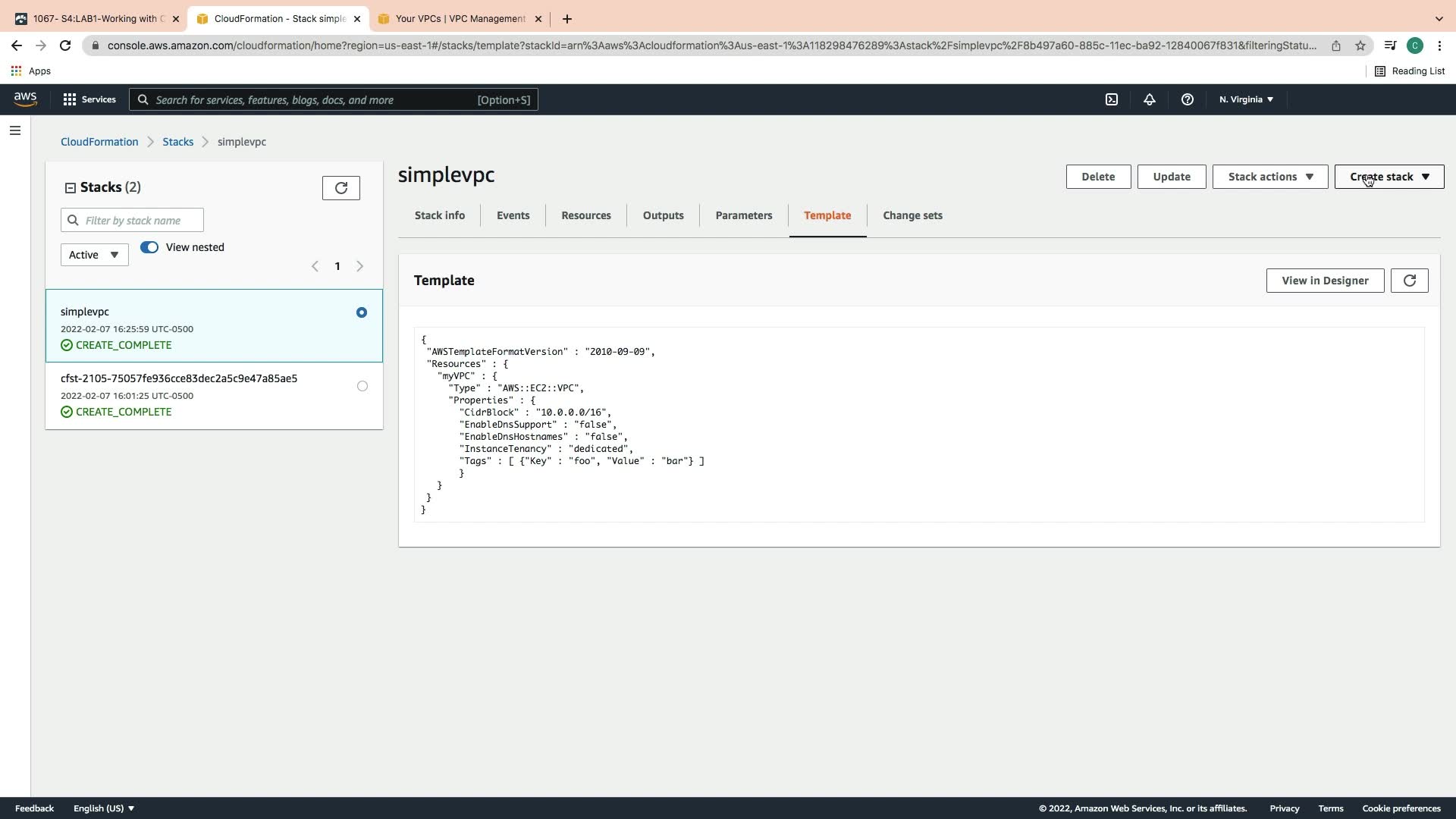Viewport: 1456px width, 819px height.
Task: Open the notifications bell icon
Action: click(1149, 99)
